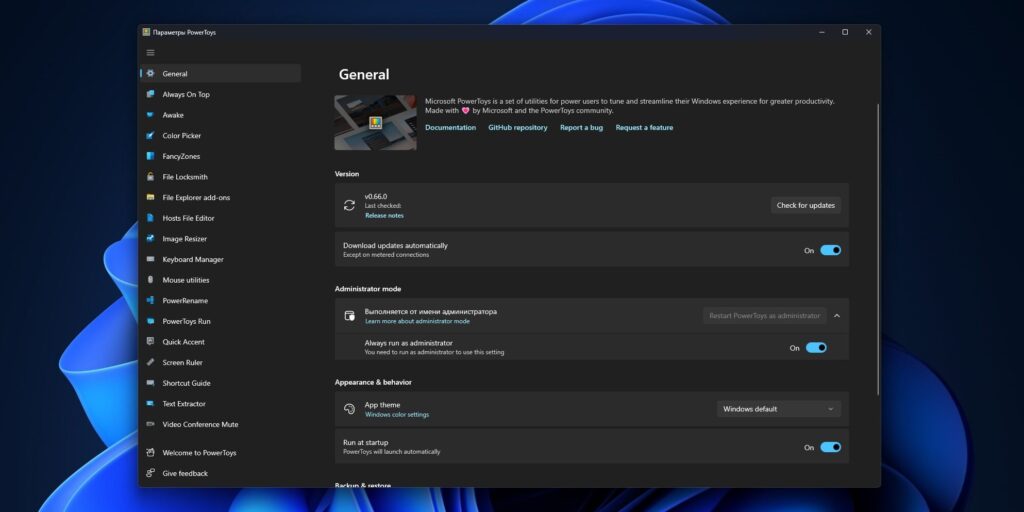Click the Report a bug link
Screen dimensions: 1024x512
(x=581, y=128)
